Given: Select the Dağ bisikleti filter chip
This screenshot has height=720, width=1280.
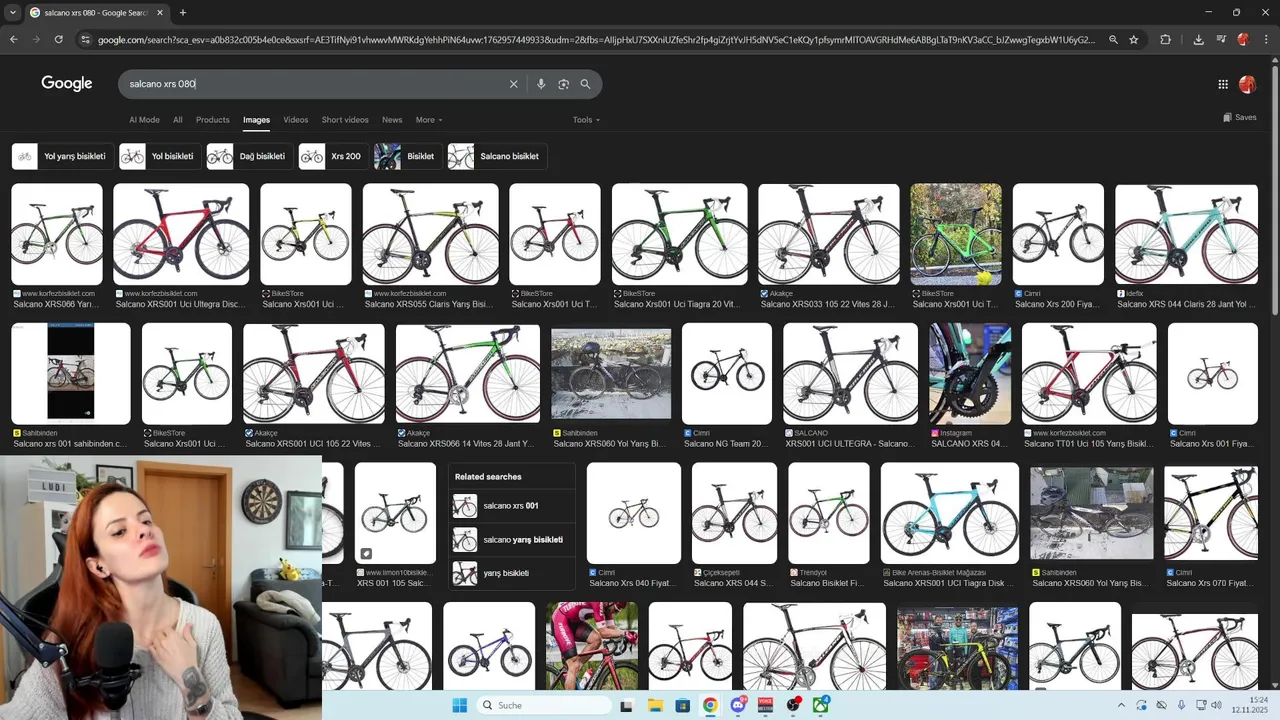Looking at the screenshot, I should click(x=248, y=156).
